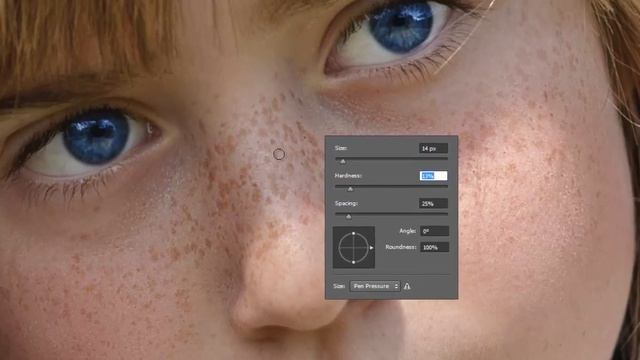Click the Angle label
Screen dimensions: 640x360
(x=407, y=231)
